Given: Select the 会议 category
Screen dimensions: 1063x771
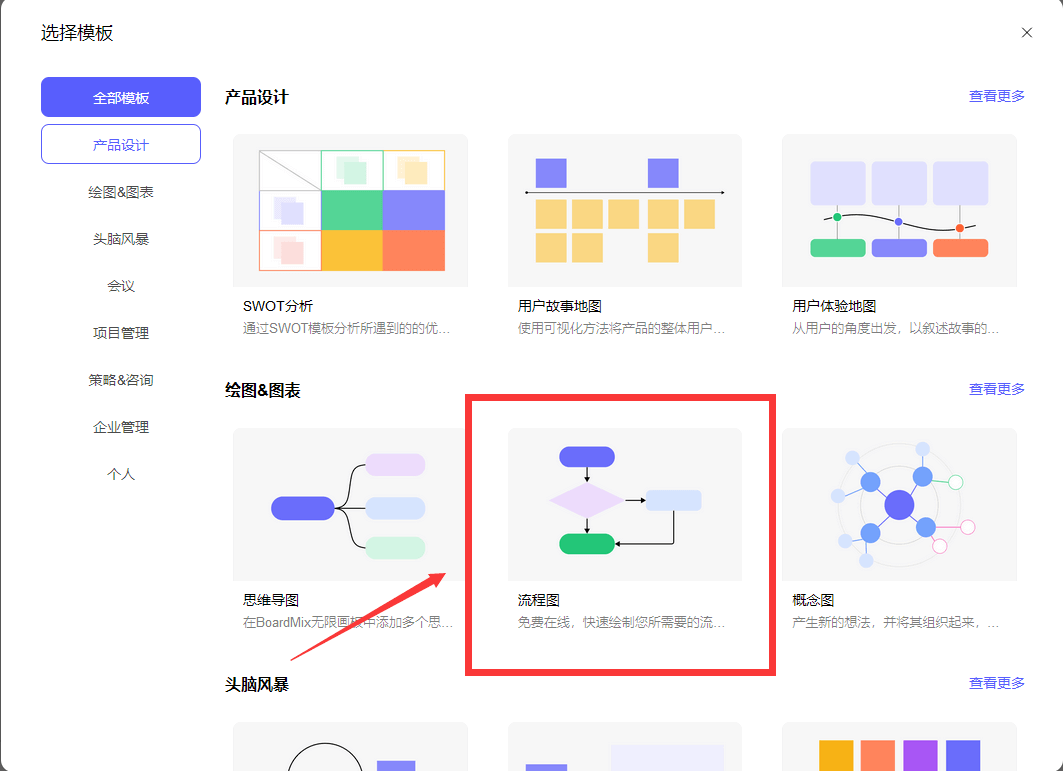Looking at the screenshot, I should point(121,285).
